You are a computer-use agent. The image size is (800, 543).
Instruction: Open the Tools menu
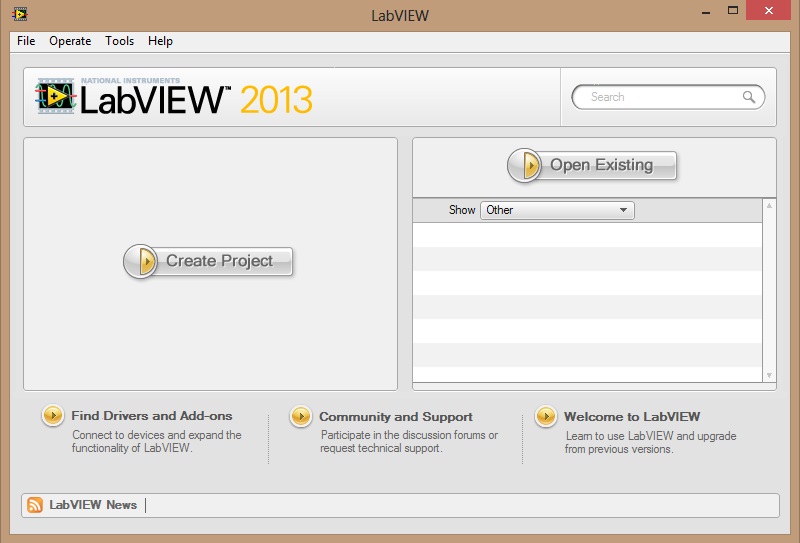click(119, 41)
